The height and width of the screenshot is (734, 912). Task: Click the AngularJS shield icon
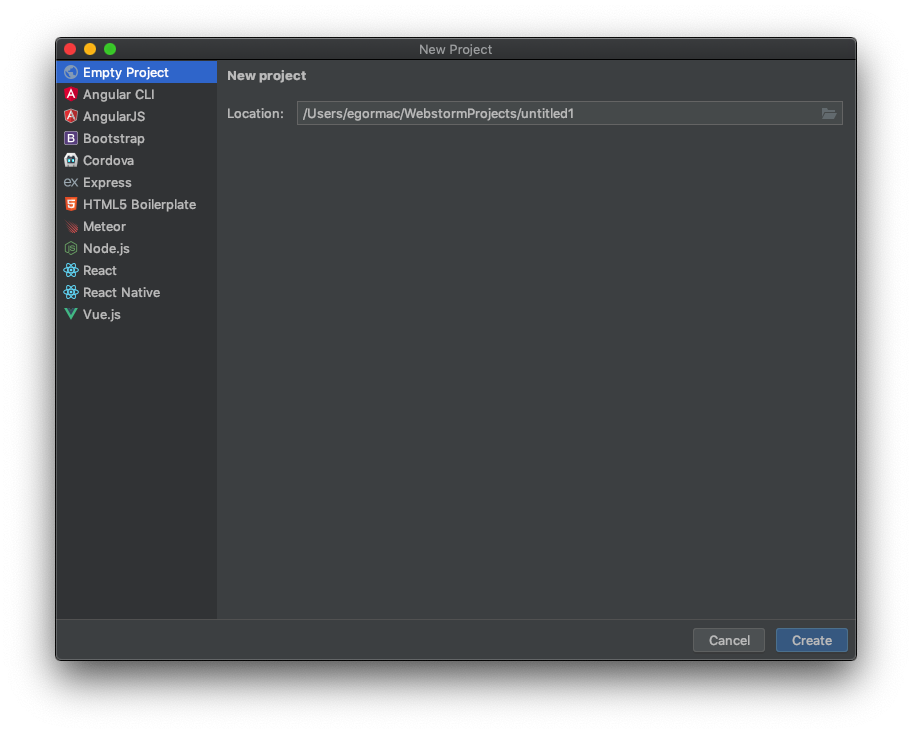pos(71,116)
